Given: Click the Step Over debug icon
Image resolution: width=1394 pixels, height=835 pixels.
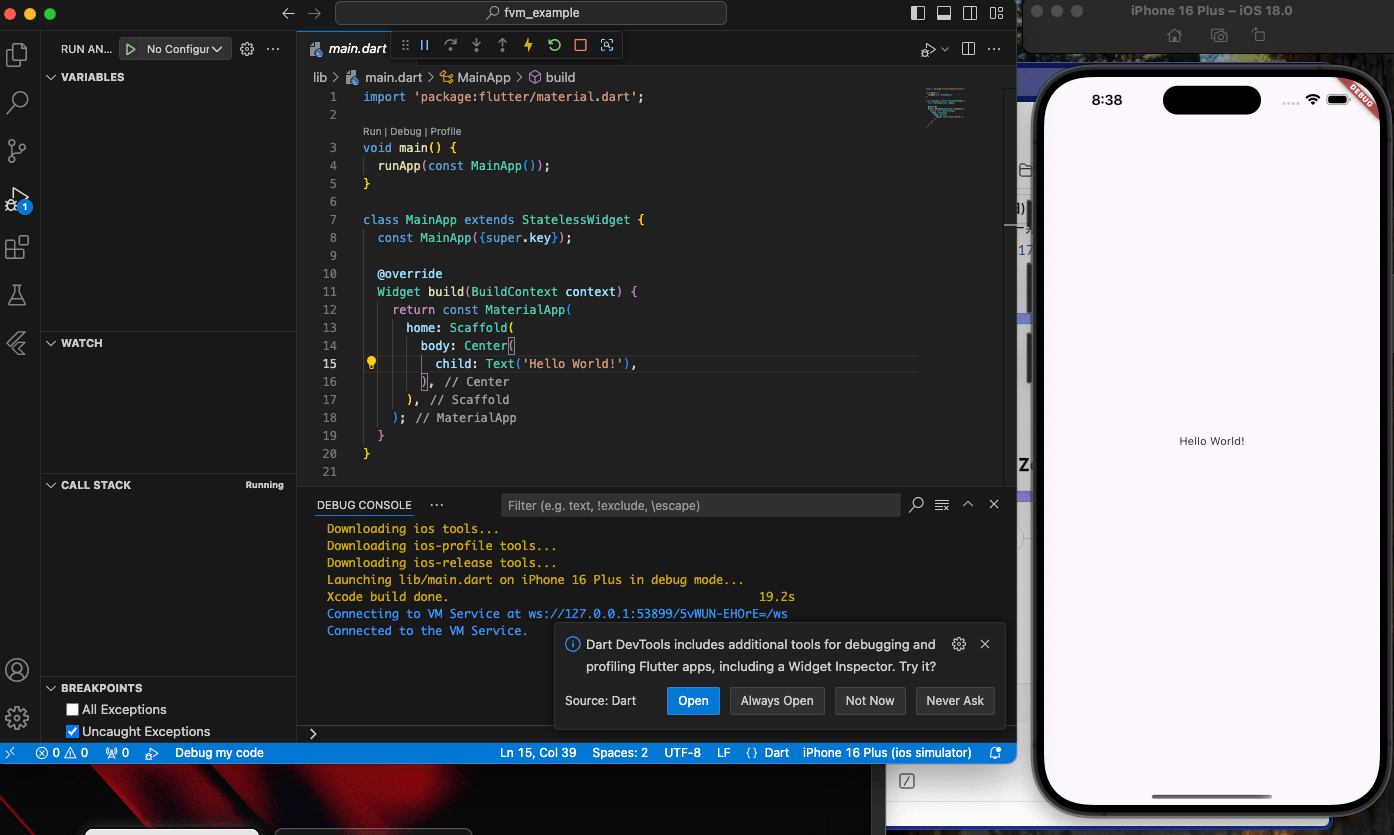Looking at the screenshot, I should (x=451, y=45).
